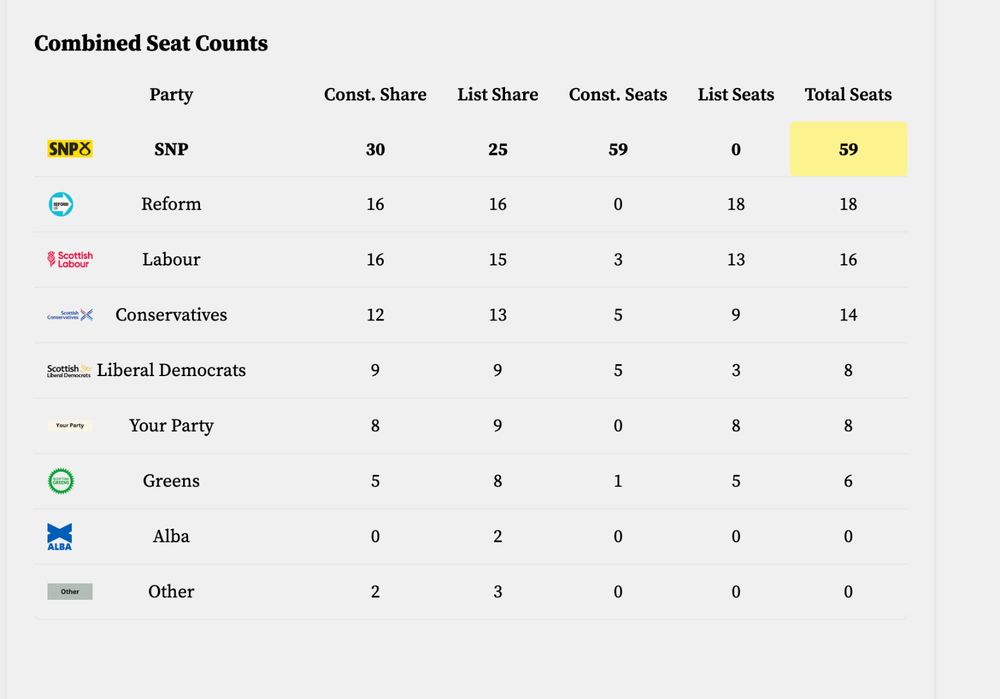Image resolution: width=1000 pixels, height=699 pixels.
Task: Select Reform's list seats value 18
Action: coord(736,204)
